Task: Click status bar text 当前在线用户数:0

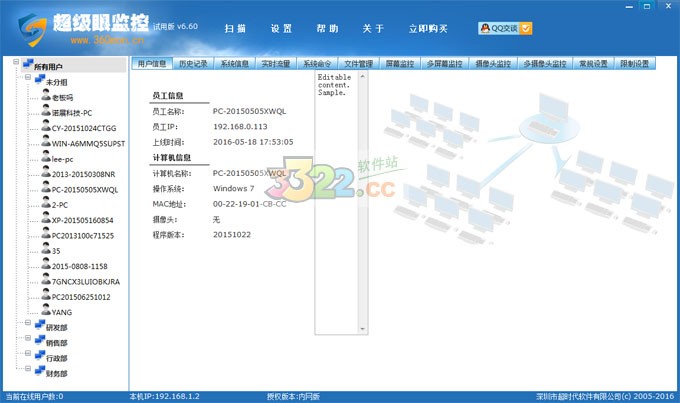Action: [34, 396]
